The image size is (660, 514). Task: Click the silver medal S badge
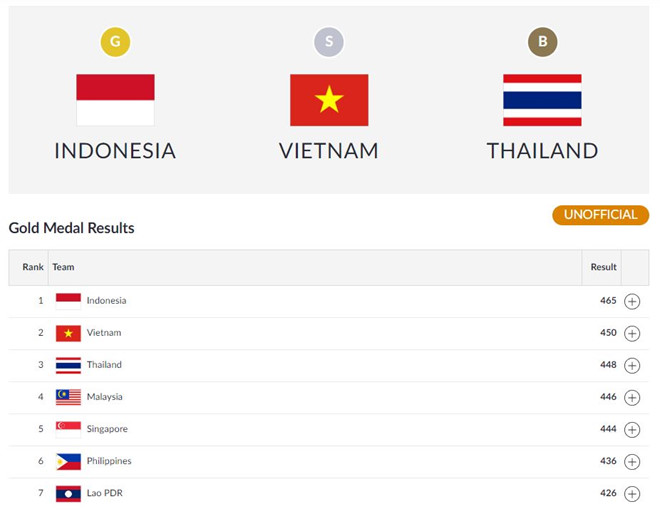pos(329,42)
